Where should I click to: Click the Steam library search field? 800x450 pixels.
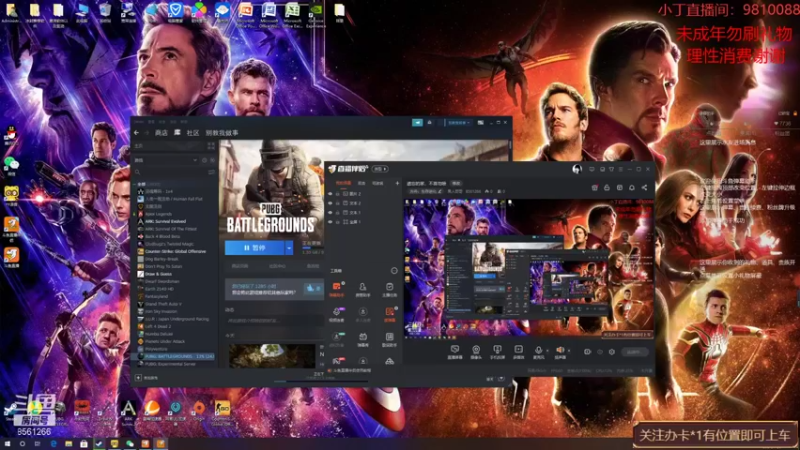(x=171, y=172)
